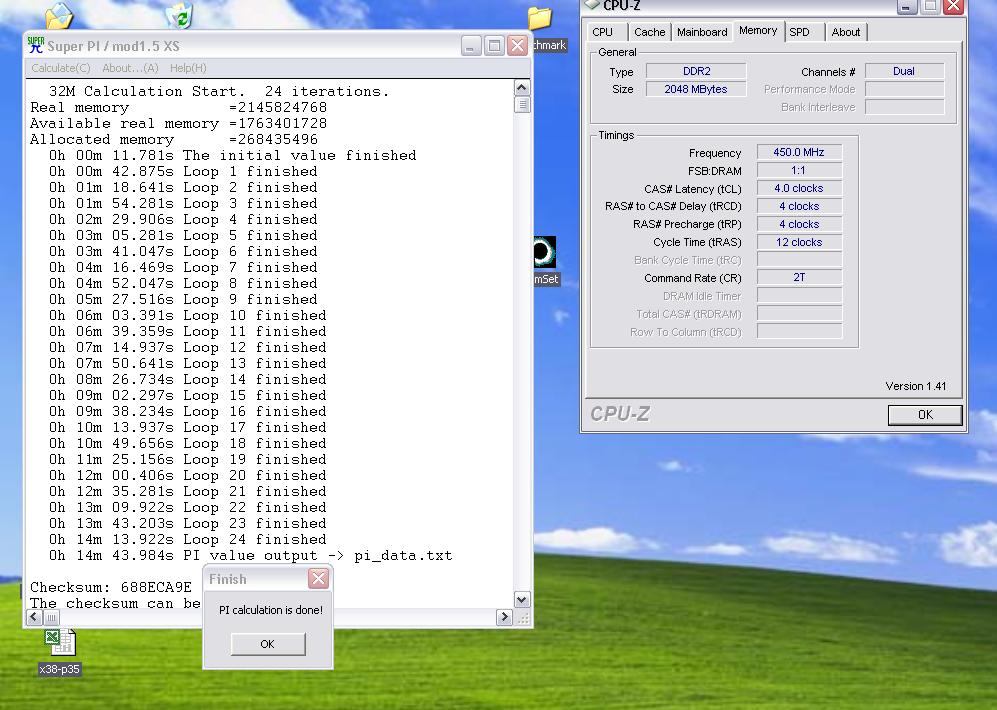Select the Recycle Bin desktop icon
Viewport: 997px width, 710px height.
[x=179, y=14]
